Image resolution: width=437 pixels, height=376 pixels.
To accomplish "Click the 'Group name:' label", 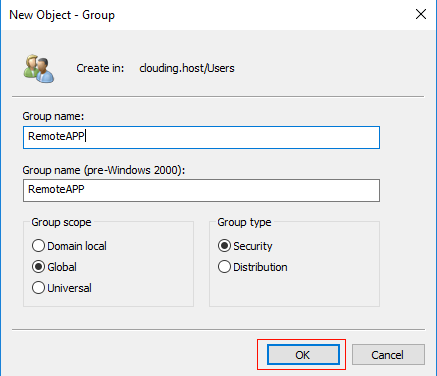I will pos(53,116).
